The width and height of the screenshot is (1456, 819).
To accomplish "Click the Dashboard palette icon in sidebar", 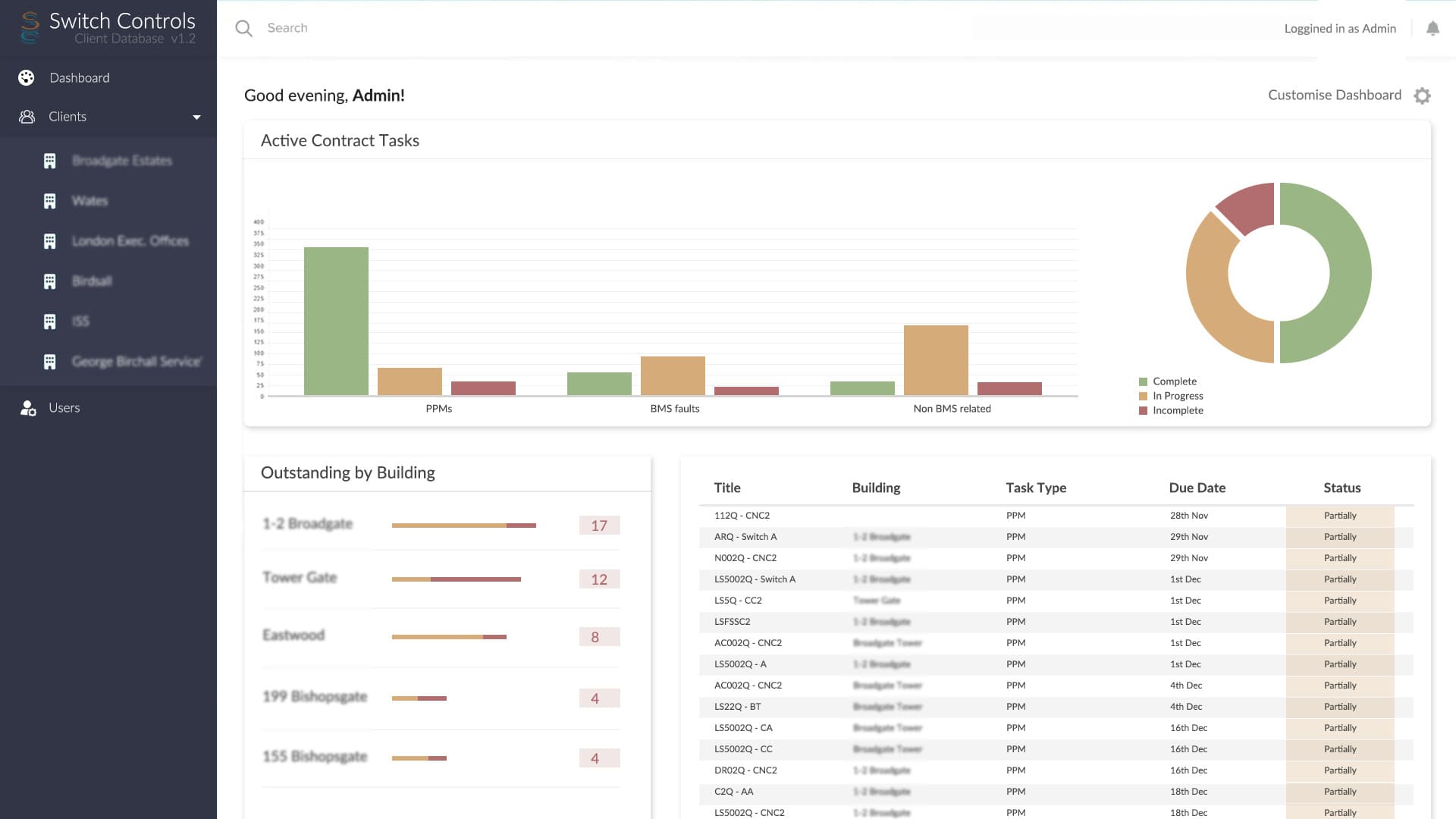I will click(x=27, y=78).
